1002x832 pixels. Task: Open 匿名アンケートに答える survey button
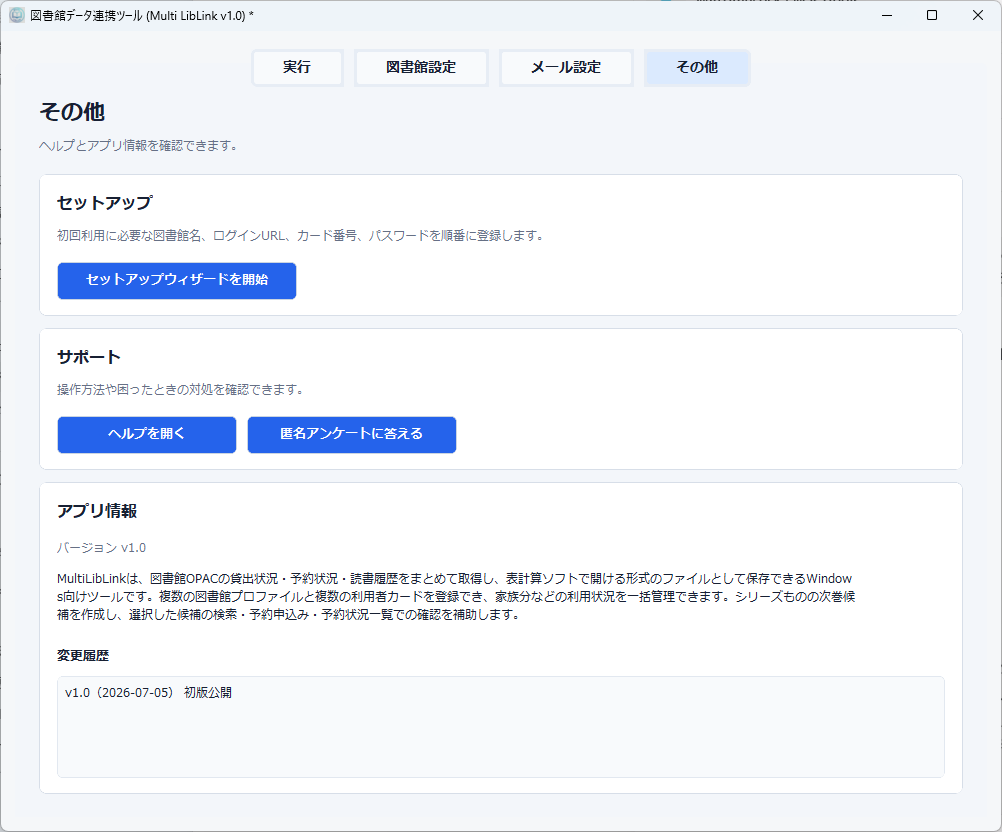(x=352, y=435)
